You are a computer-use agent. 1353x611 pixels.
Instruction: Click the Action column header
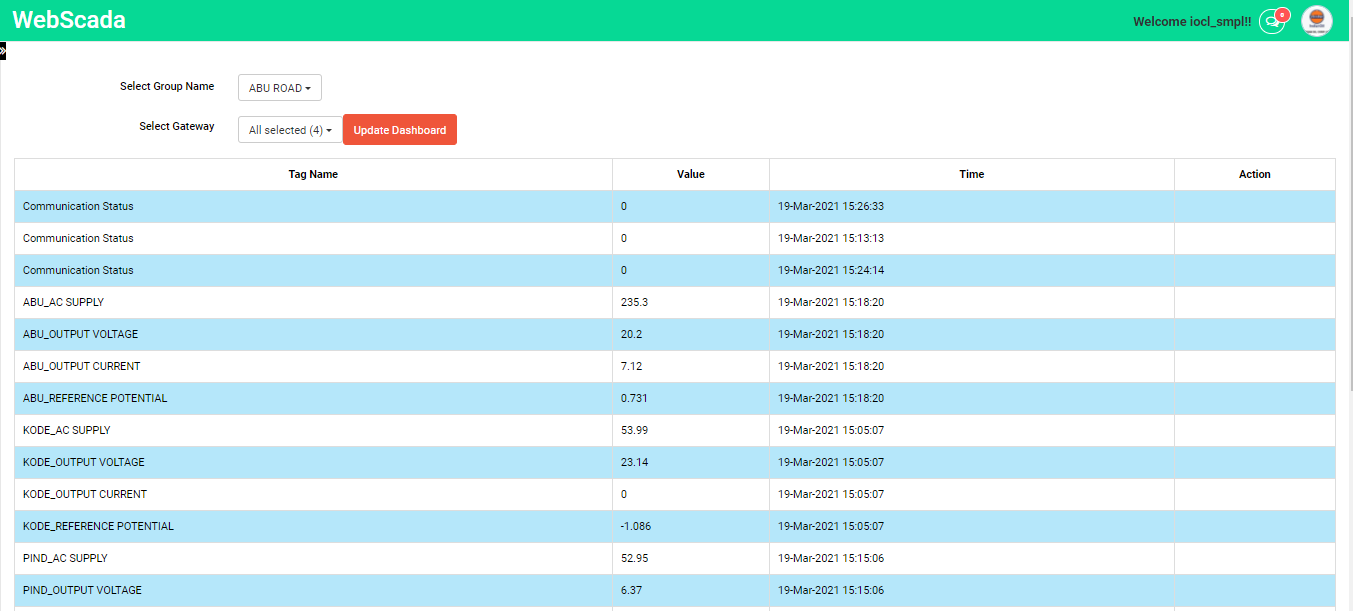1254,174
